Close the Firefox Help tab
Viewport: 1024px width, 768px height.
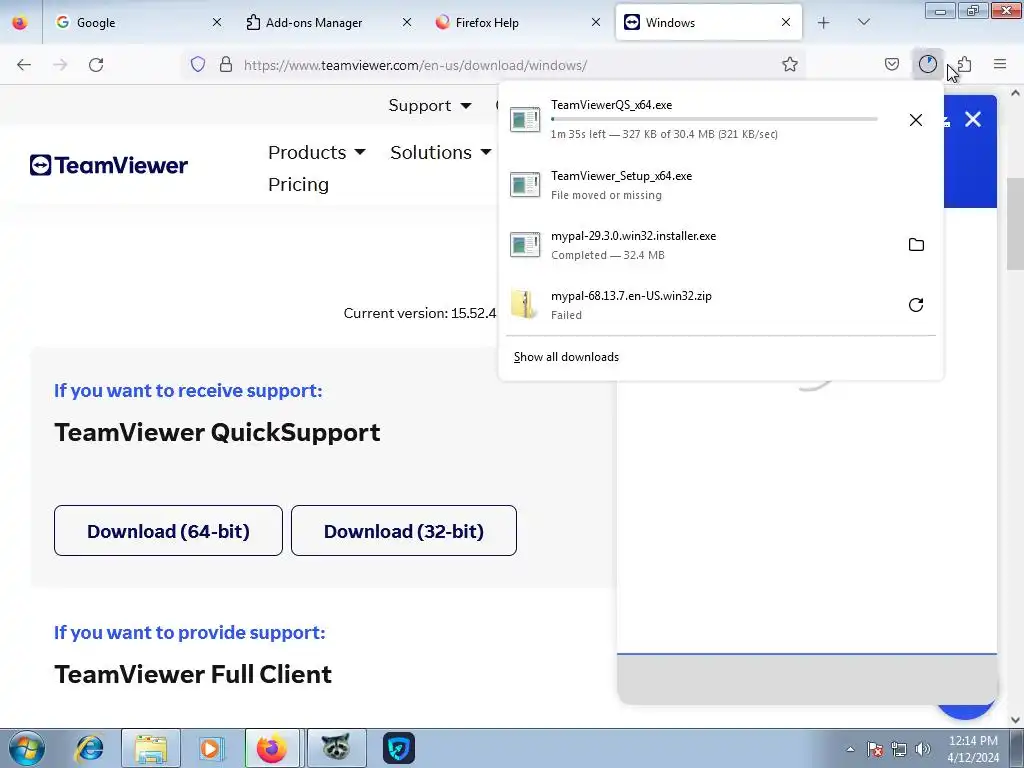[596, 22]
